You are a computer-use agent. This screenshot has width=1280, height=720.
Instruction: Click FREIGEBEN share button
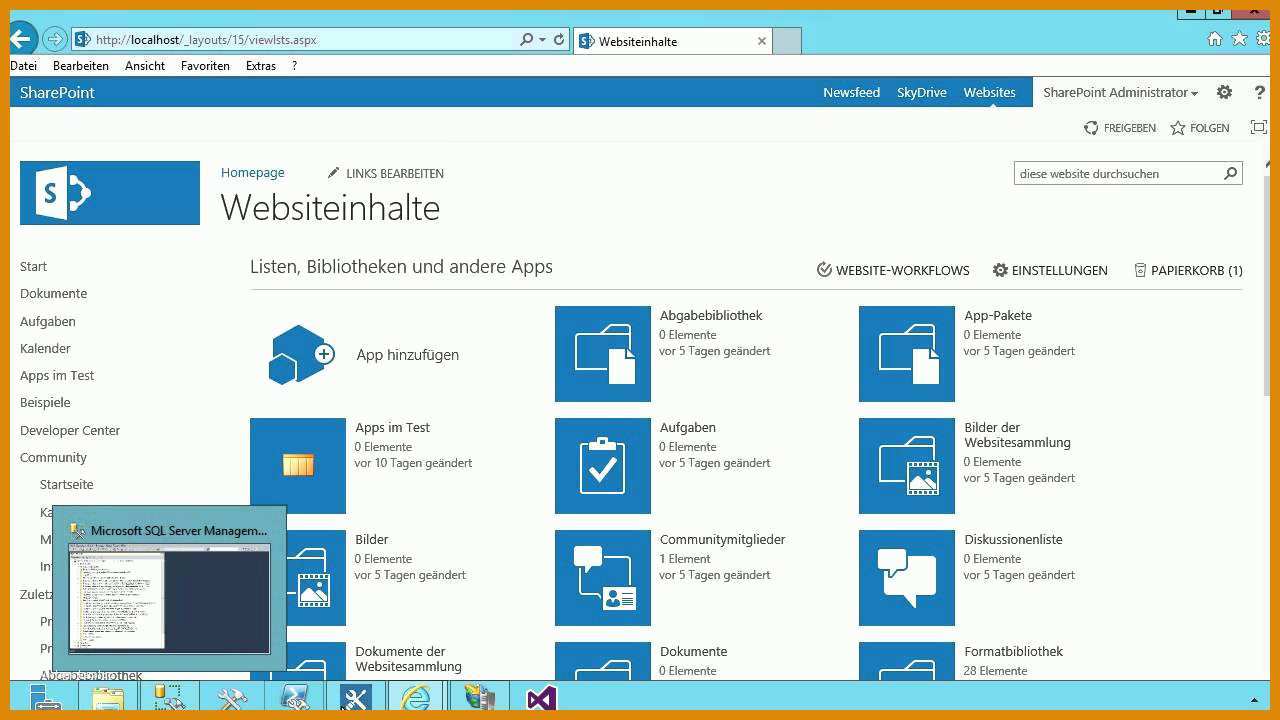[x=1120, y=128]
